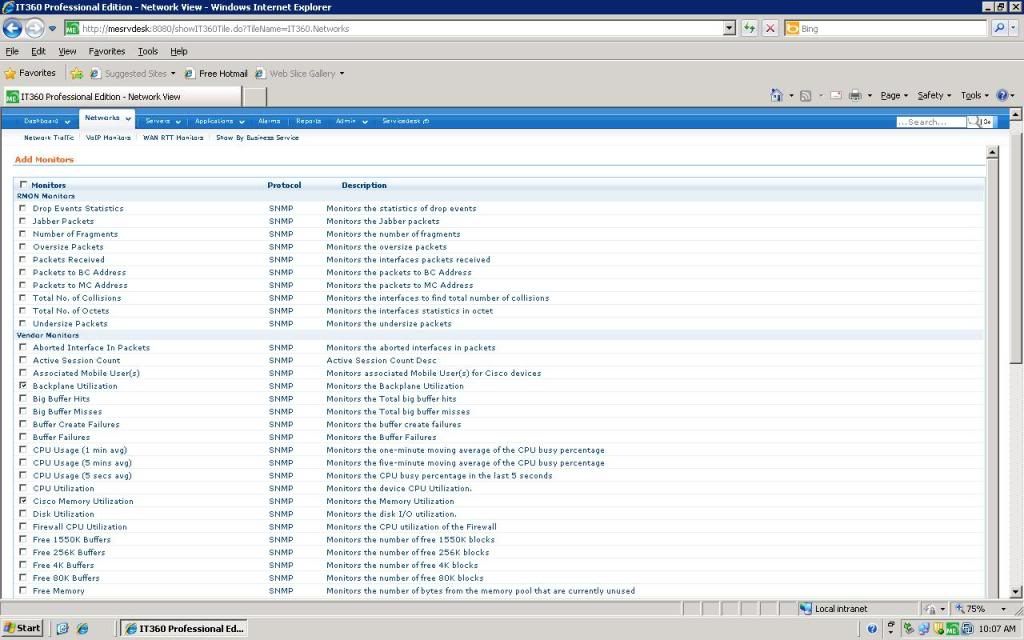Stop page loading with the red X icon
Screen dimensions: 1024x640
coord(770,28)
